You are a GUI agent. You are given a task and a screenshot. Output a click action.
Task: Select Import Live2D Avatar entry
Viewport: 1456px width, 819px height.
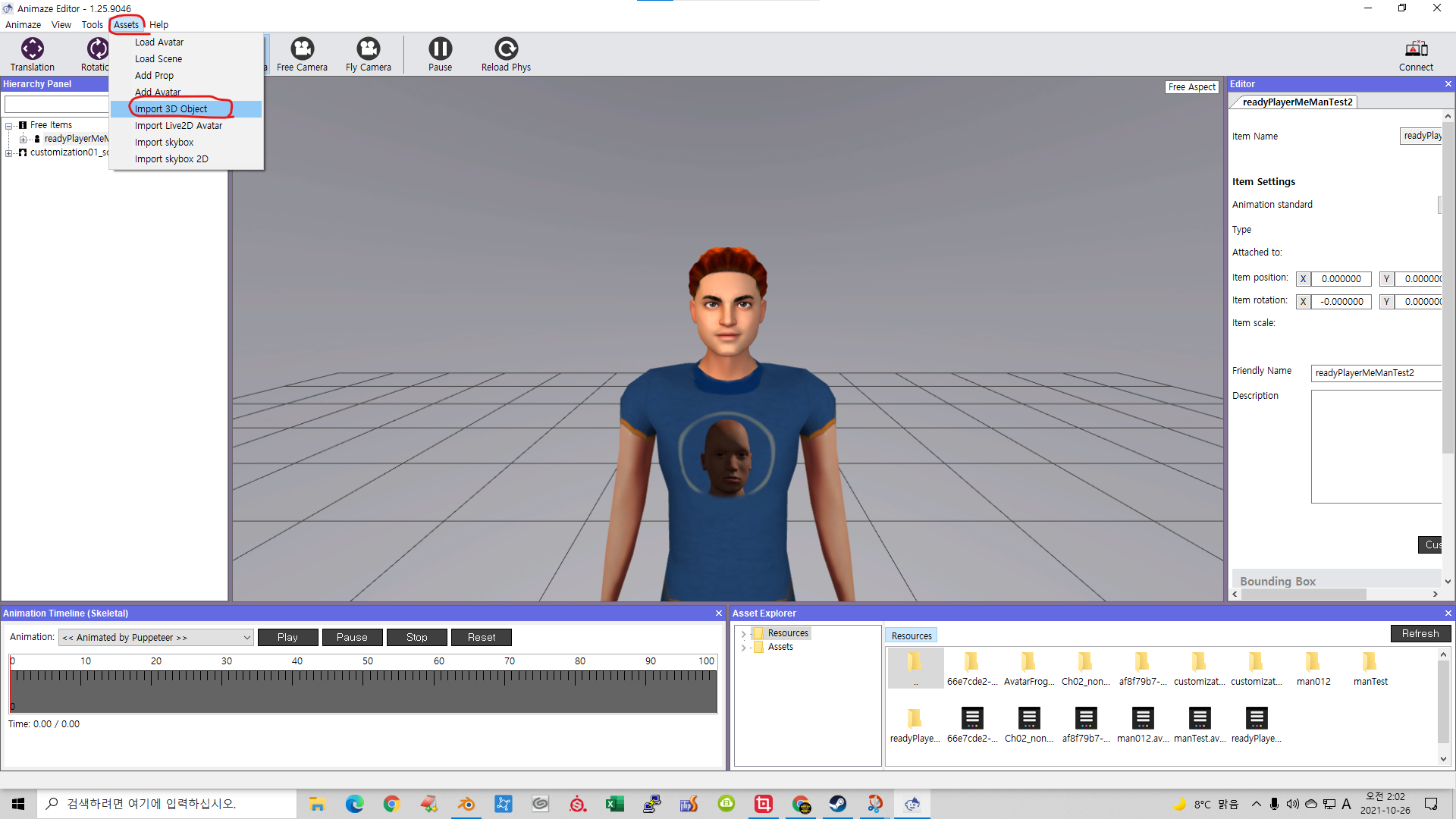(178, 126)
